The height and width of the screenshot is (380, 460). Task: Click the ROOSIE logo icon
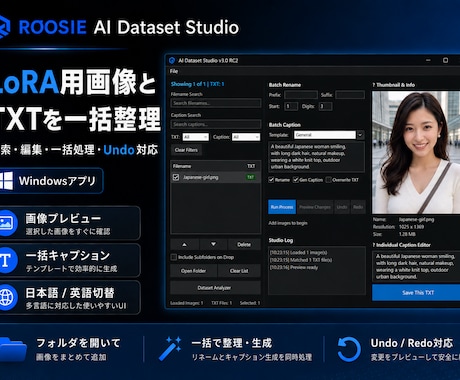click(5, 27)
